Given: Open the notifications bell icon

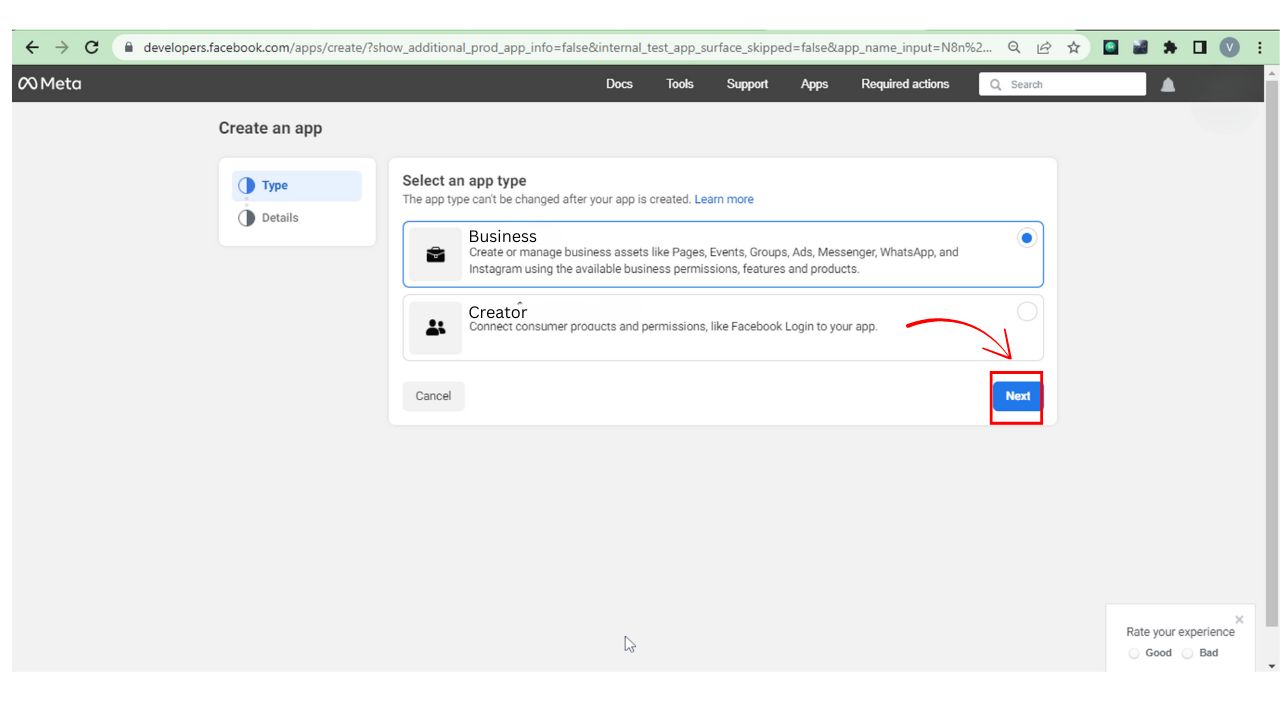Looking at the screenshot, I should pyautogui.click(x=1167, y=85).
